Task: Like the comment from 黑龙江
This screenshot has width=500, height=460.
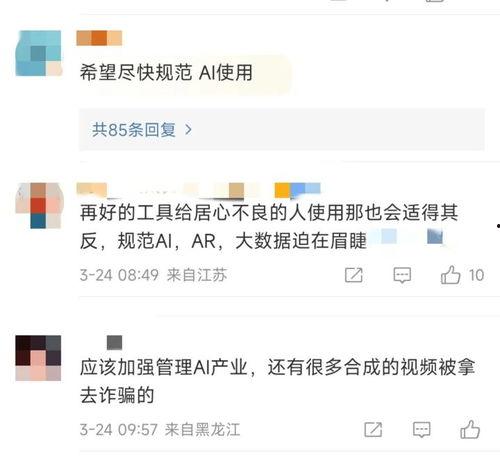Action: (470, 429)
